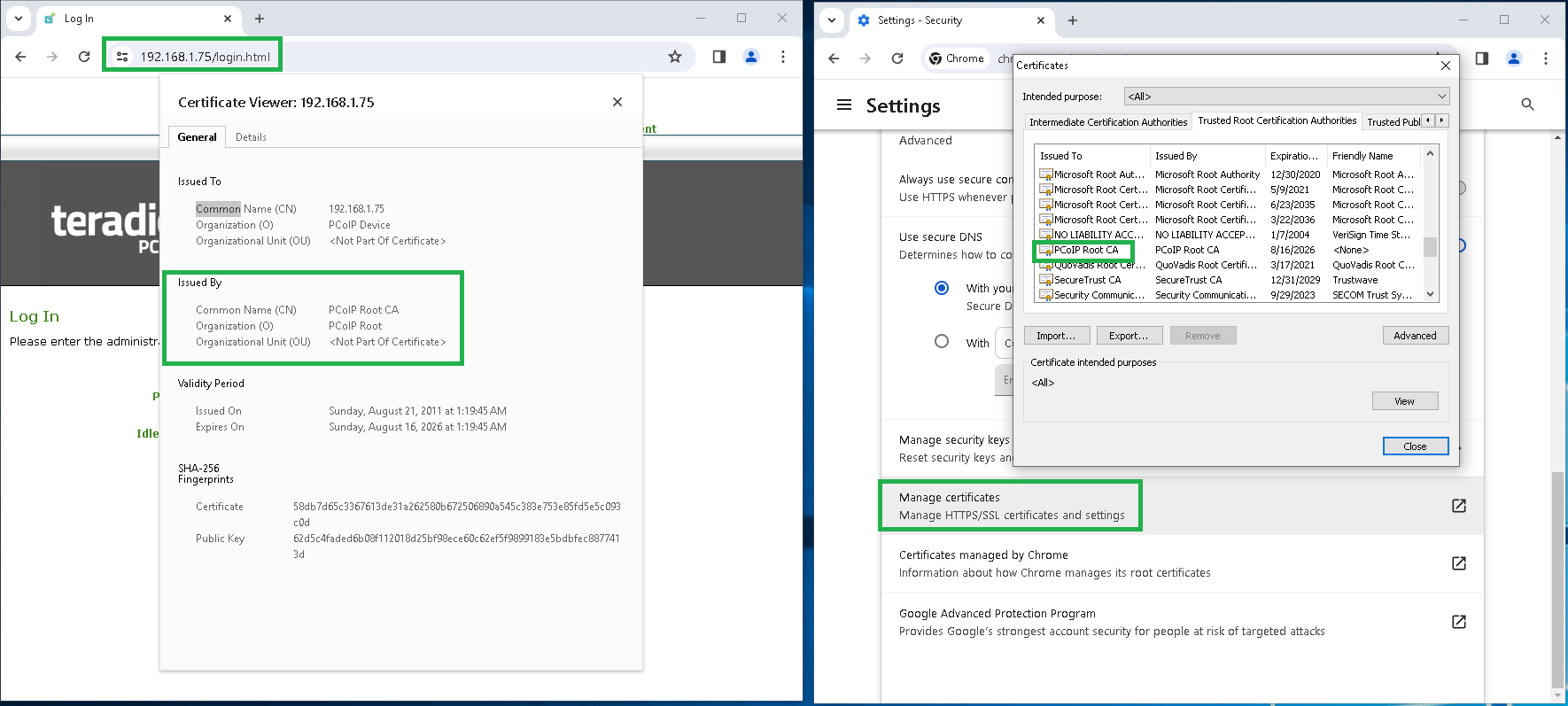This screenshot has width=1568, height=706.
Task: Open Manage certificates settings row
Action: (x=1182, y=506)
